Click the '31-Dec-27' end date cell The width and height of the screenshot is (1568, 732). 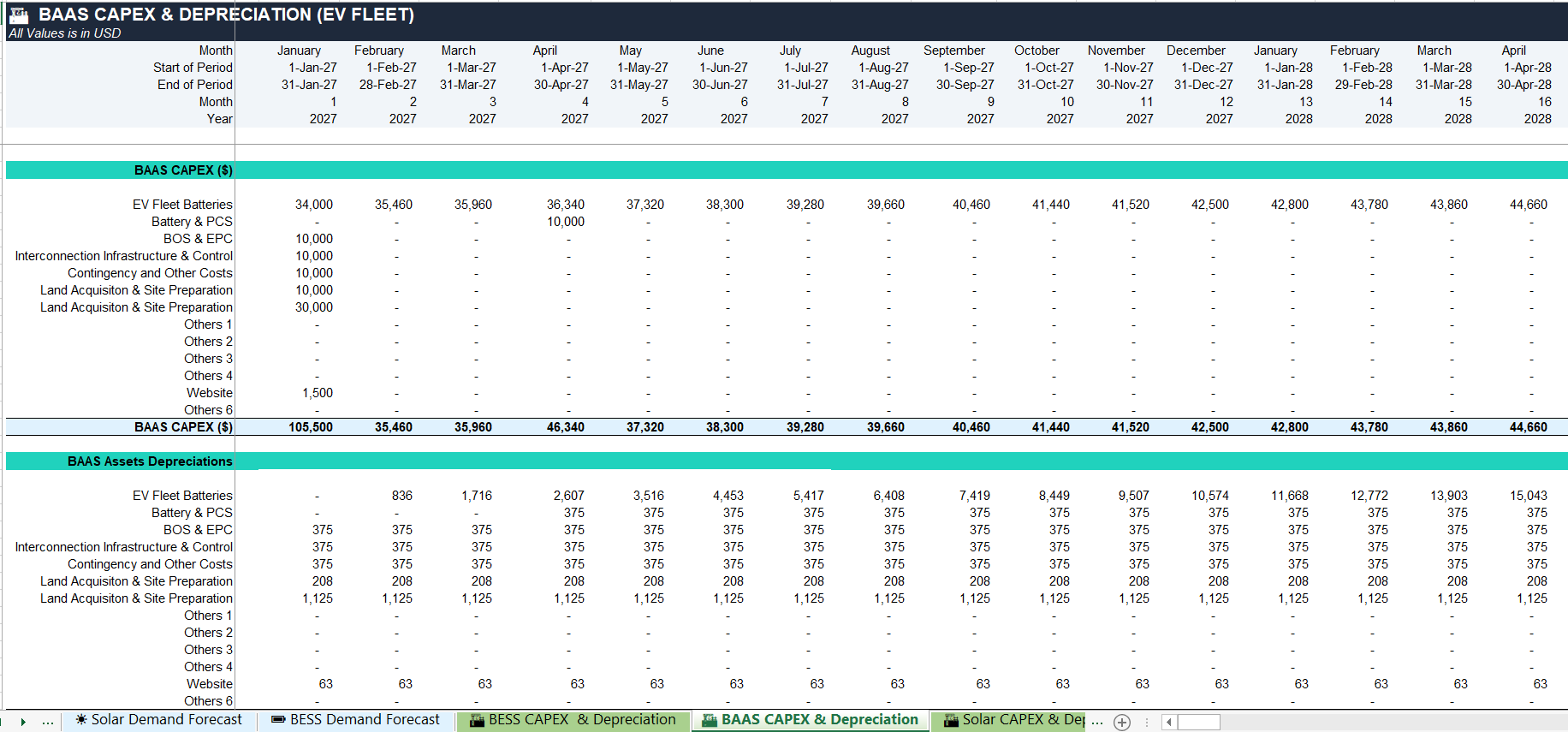pos(1203,85)
